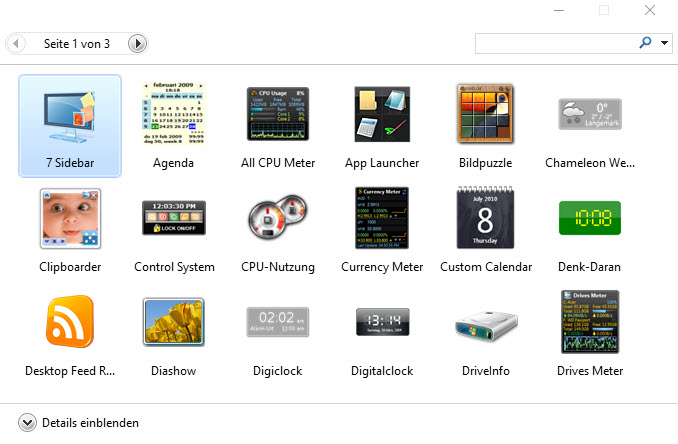Click the search magnifier icon
The height and width of the screenshot is (444, 678).
[645, 42]
